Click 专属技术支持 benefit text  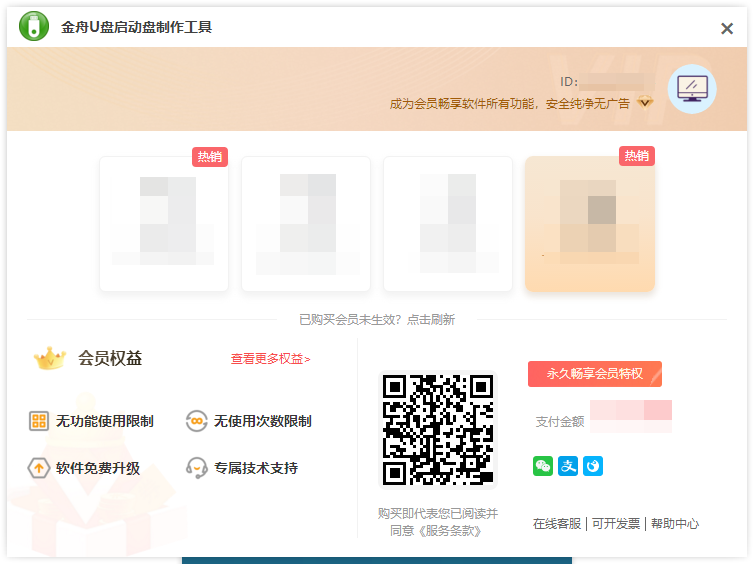[256, 468]
